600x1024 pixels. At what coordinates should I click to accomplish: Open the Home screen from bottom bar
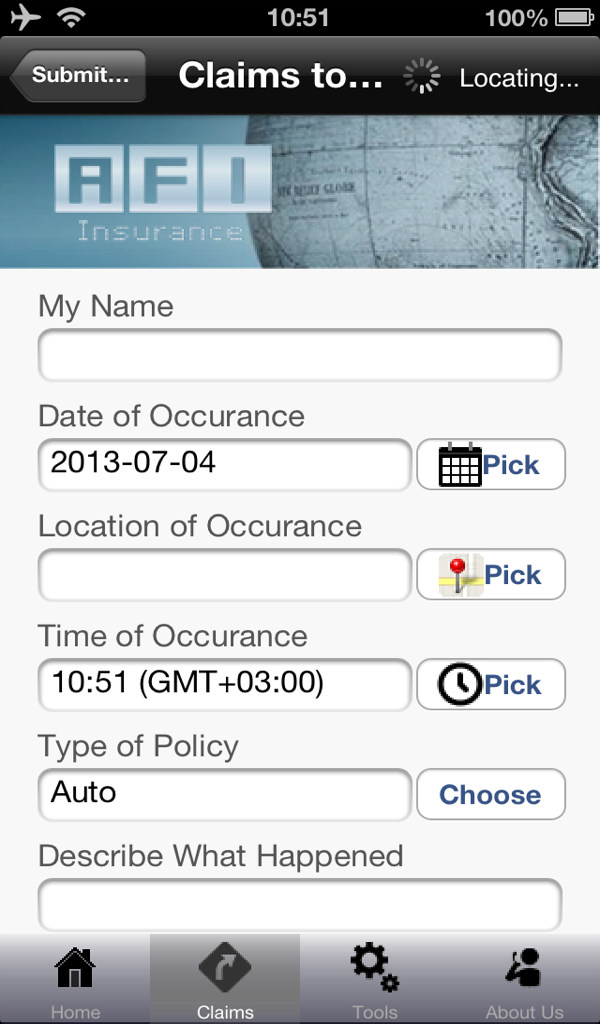(x=75, y=975)
